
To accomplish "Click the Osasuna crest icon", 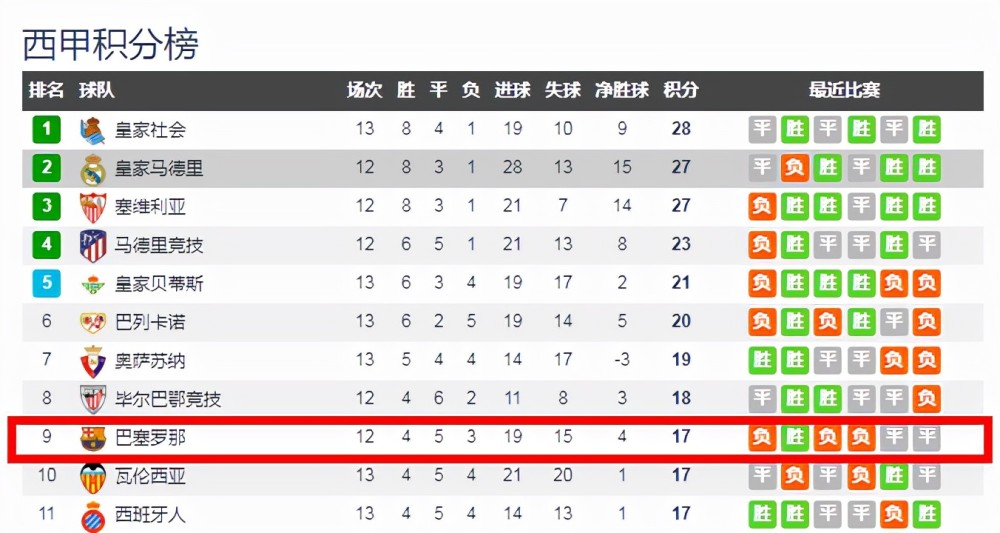I will (x=93, y=361).
